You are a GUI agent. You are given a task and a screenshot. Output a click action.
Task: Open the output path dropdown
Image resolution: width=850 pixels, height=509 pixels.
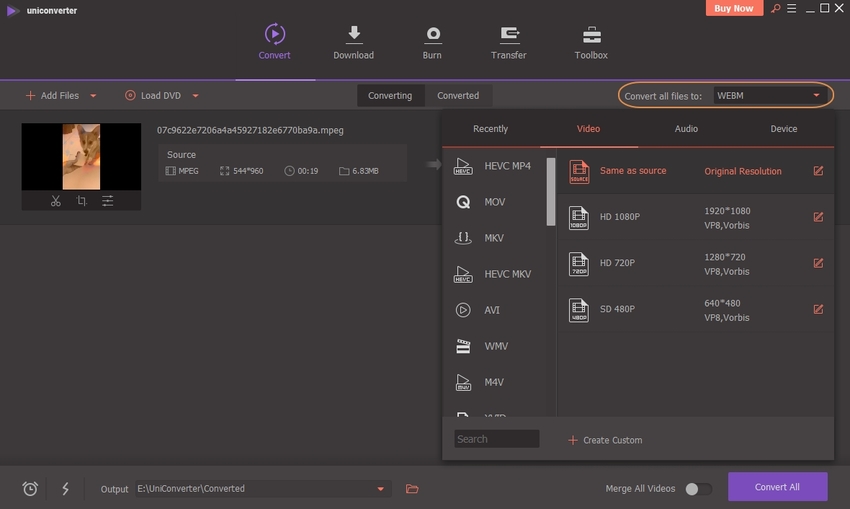[380, 489]
